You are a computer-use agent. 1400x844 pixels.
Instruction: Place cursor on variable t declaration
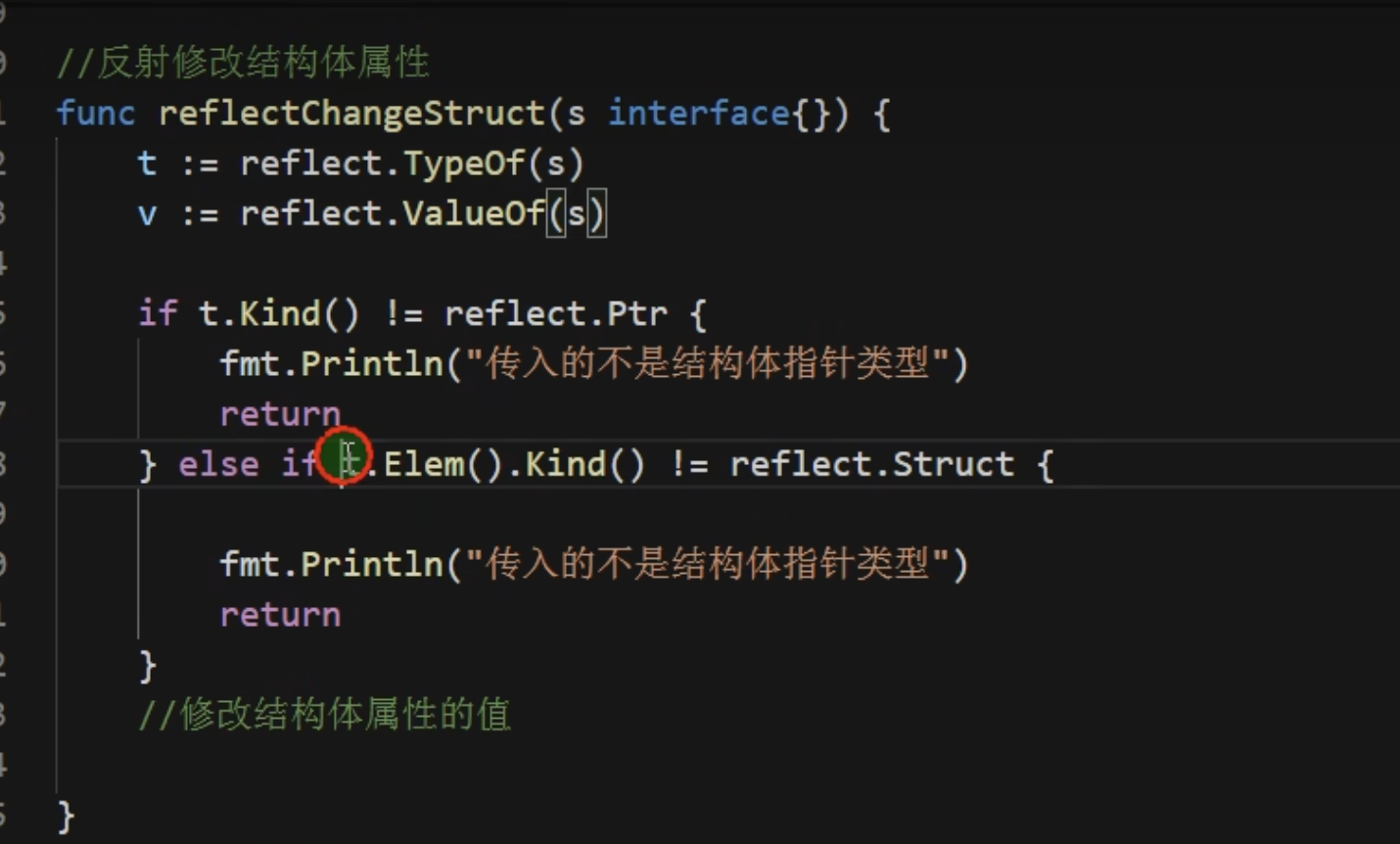click(x=147, y=164)
